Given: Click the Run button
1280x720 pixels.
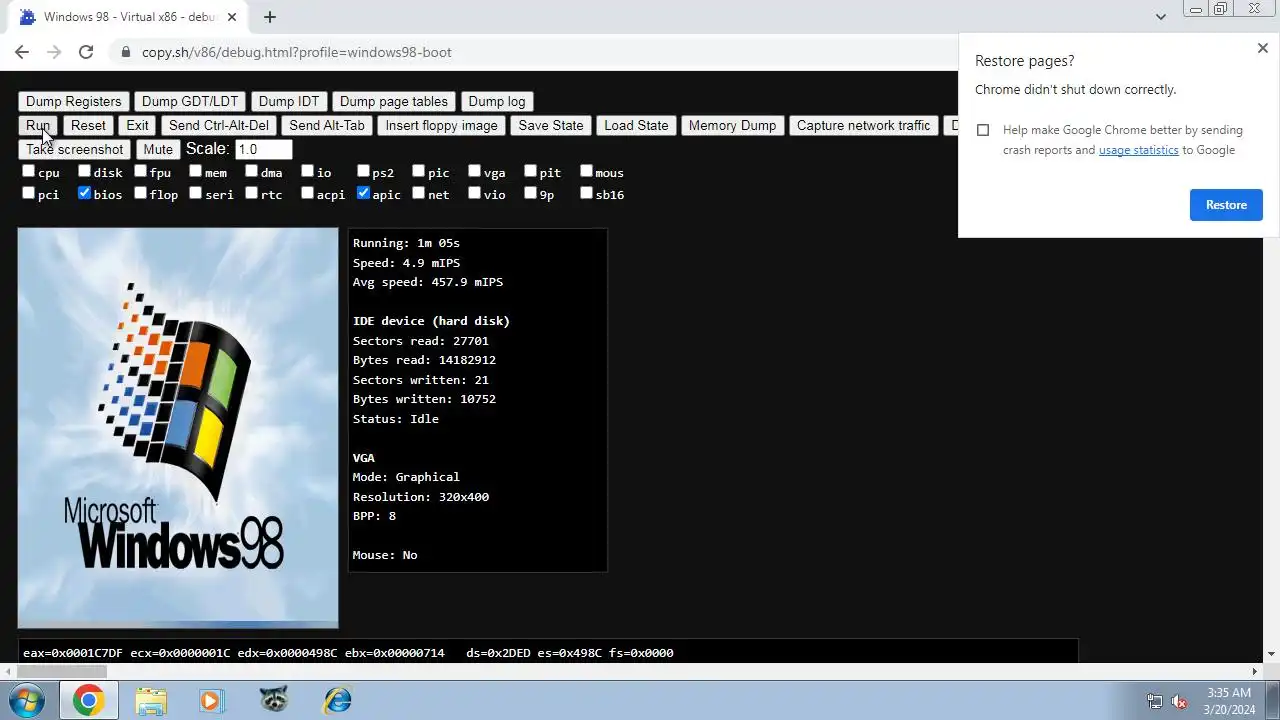Looking at the screenshot, I should click(38, 125).
